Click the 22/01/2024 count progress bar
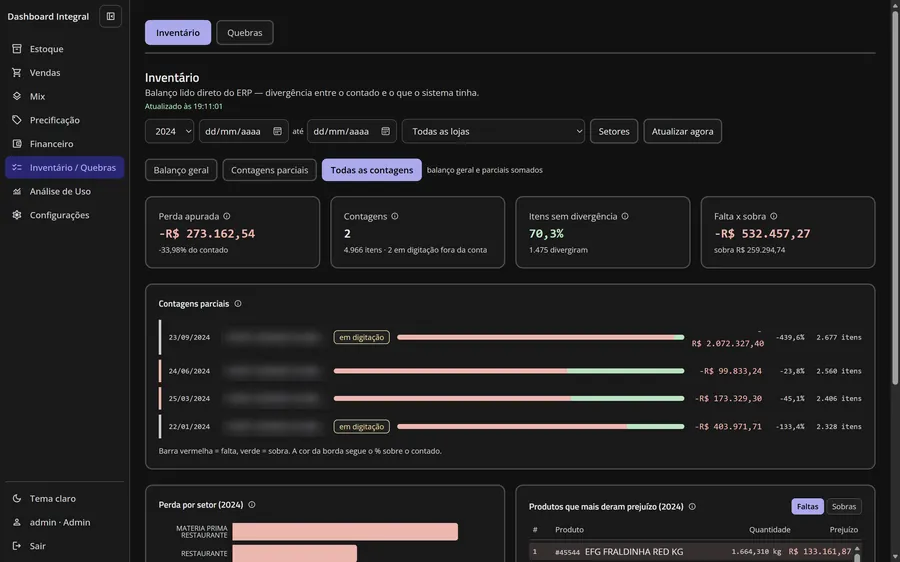This screenshot has height=562, width=900. coord(540,427)
